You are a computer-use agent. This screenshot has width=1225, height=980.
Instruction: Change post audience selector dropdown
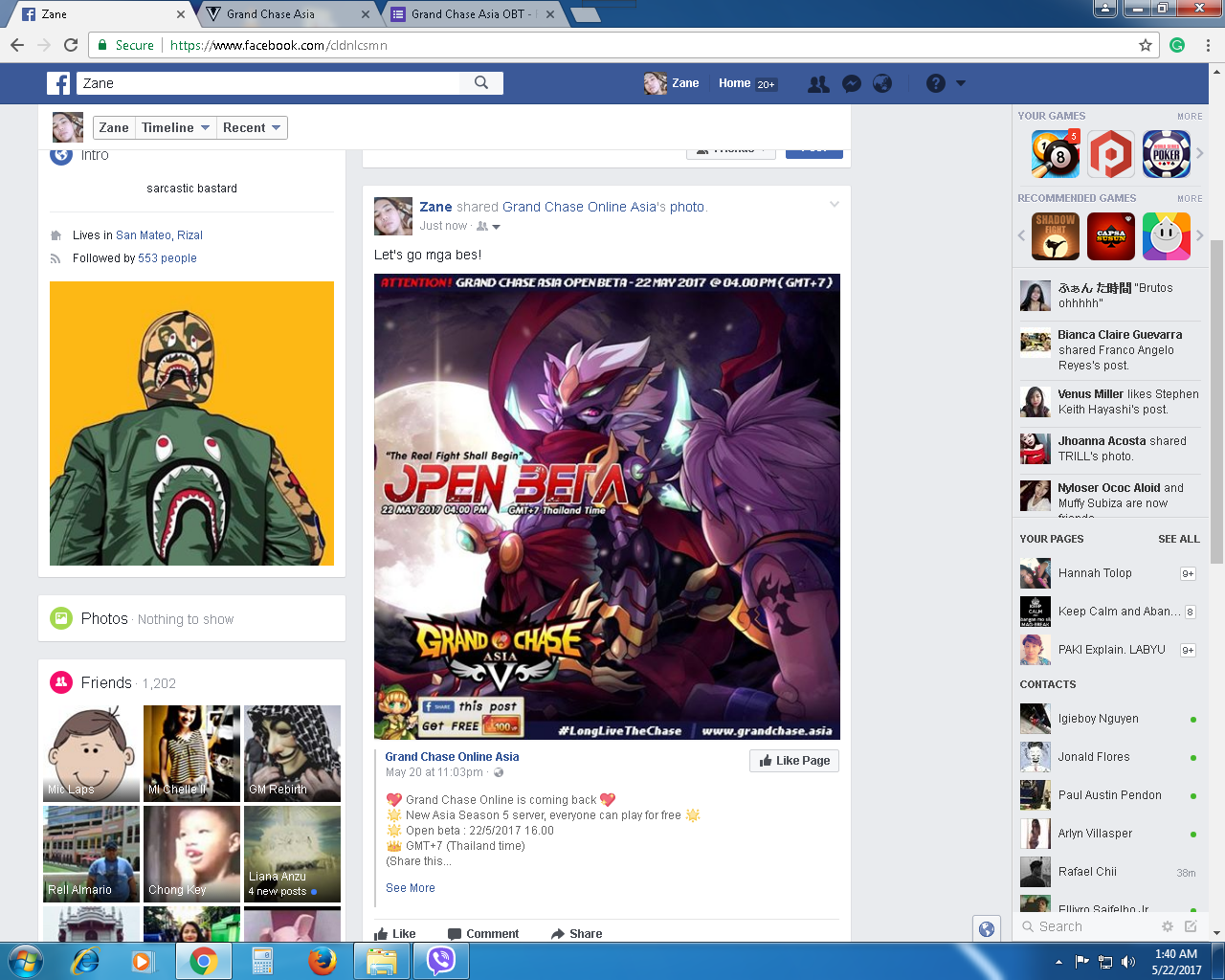[x=488, y=227]
